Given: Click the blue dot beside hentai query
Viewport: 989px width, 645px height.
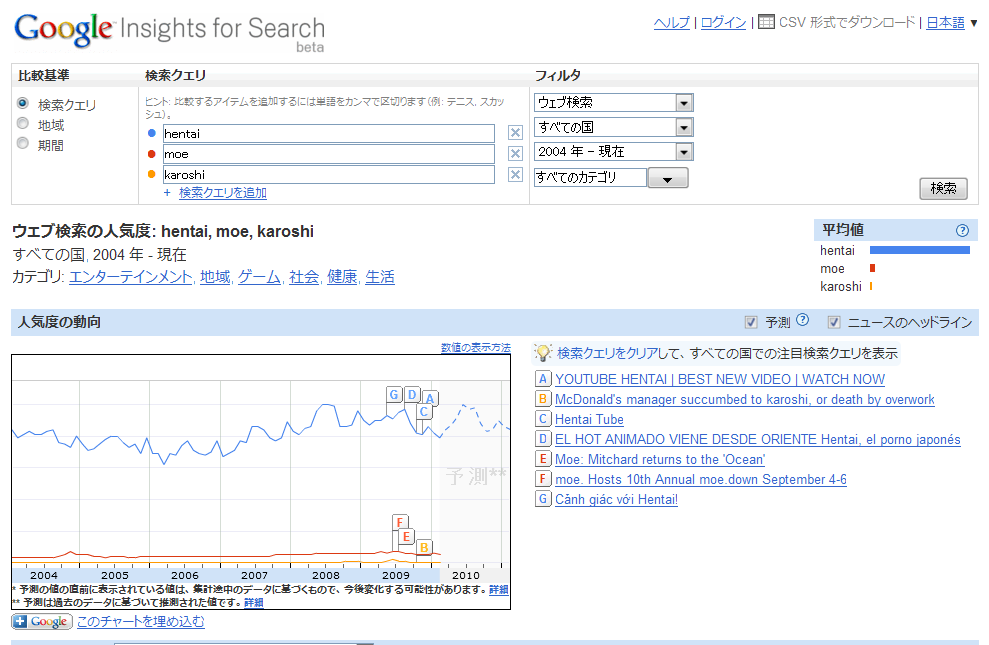Looking at the screenshot, I should 151,133.
